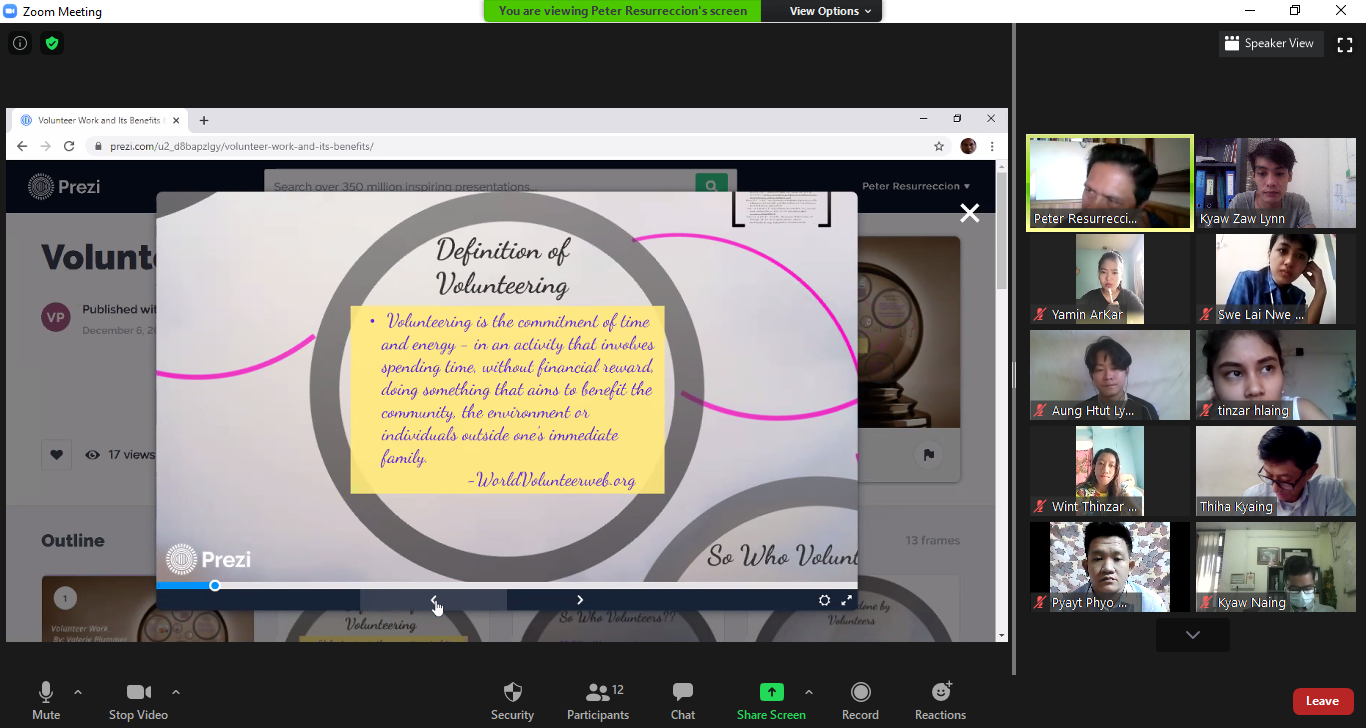
Task: Go to previous Prezi slide arrow
Action: 433,600
